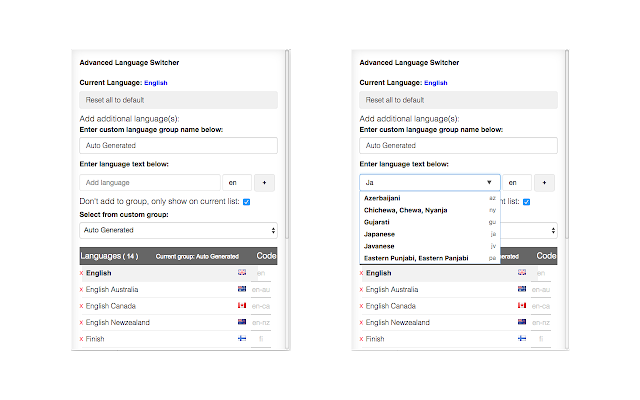Focus group name field in left panel
The width and height of the screenshot is (640, 400).
pos(178,146)
